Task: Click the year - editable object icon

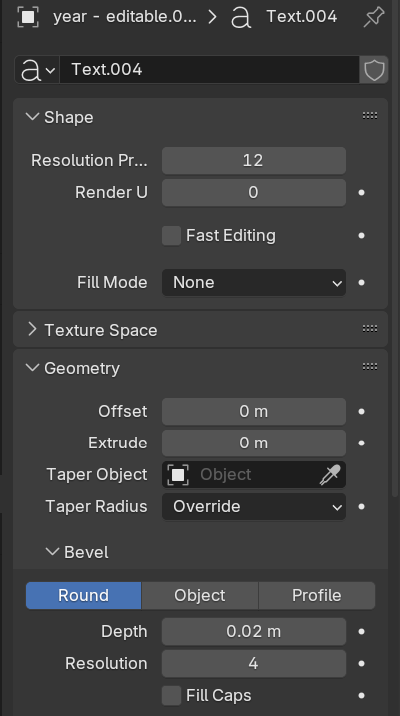Action: [28, 17]
